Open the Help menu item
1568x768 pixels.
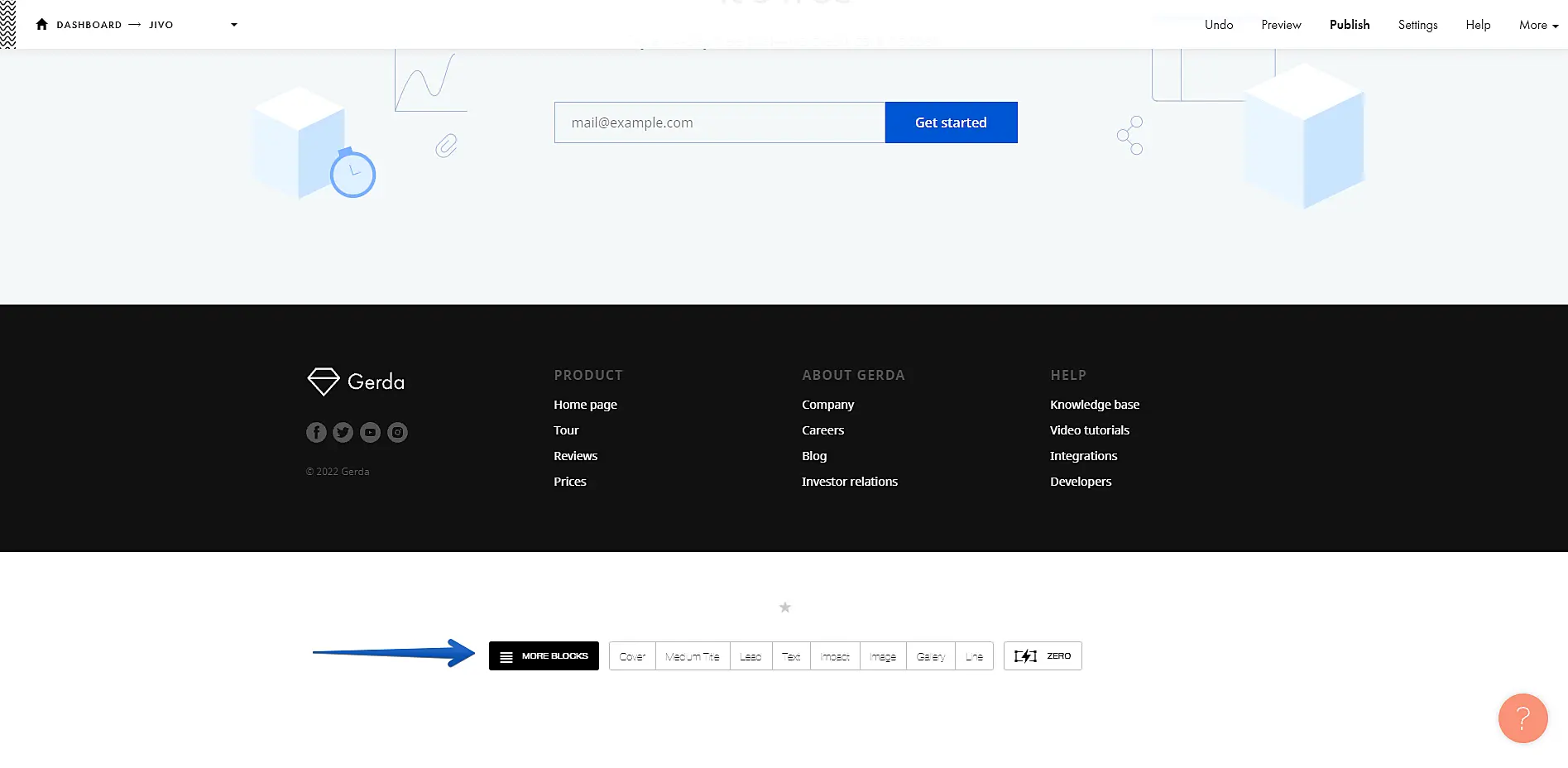point(1478,25)
